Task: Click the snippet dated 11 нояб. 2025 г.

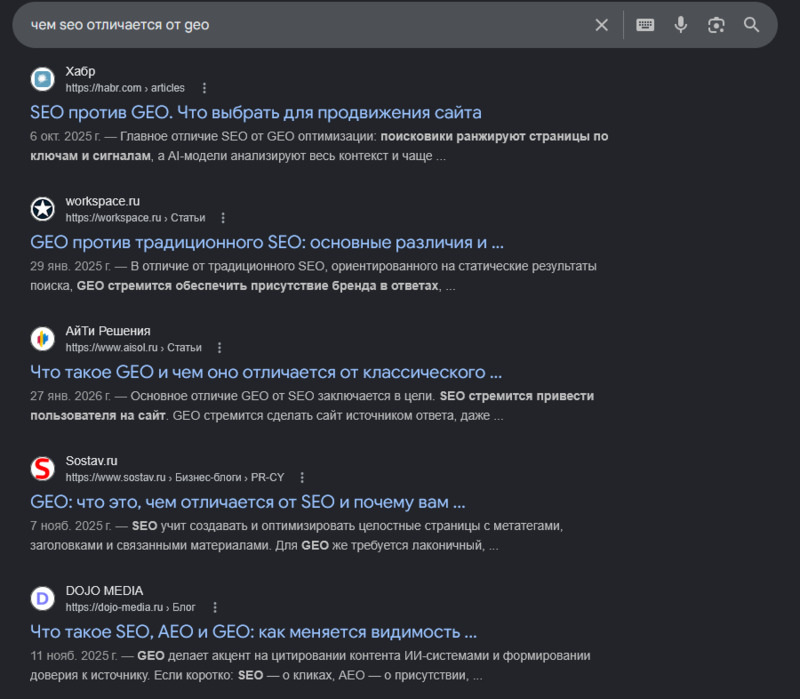Action: coord(310,665)
